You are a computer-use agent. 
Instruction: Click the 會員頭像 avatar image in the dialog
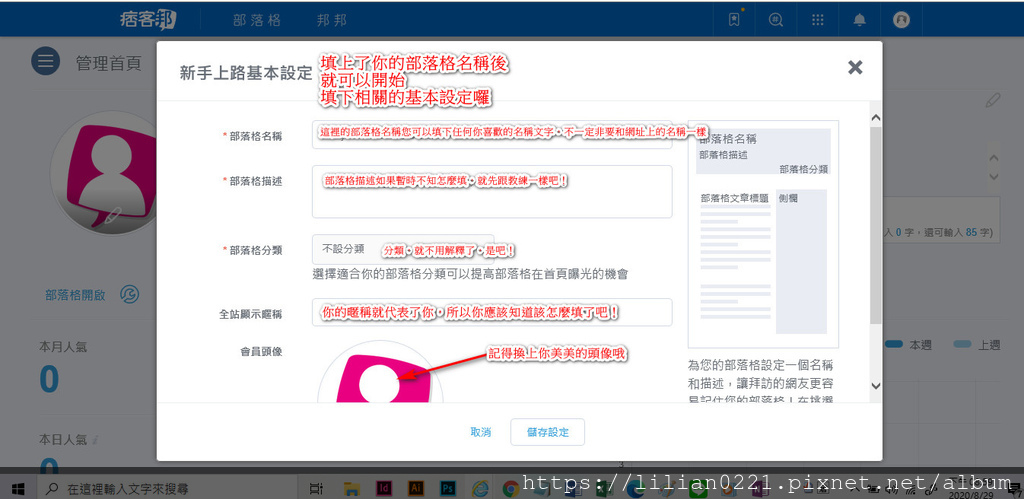point(381,373)
